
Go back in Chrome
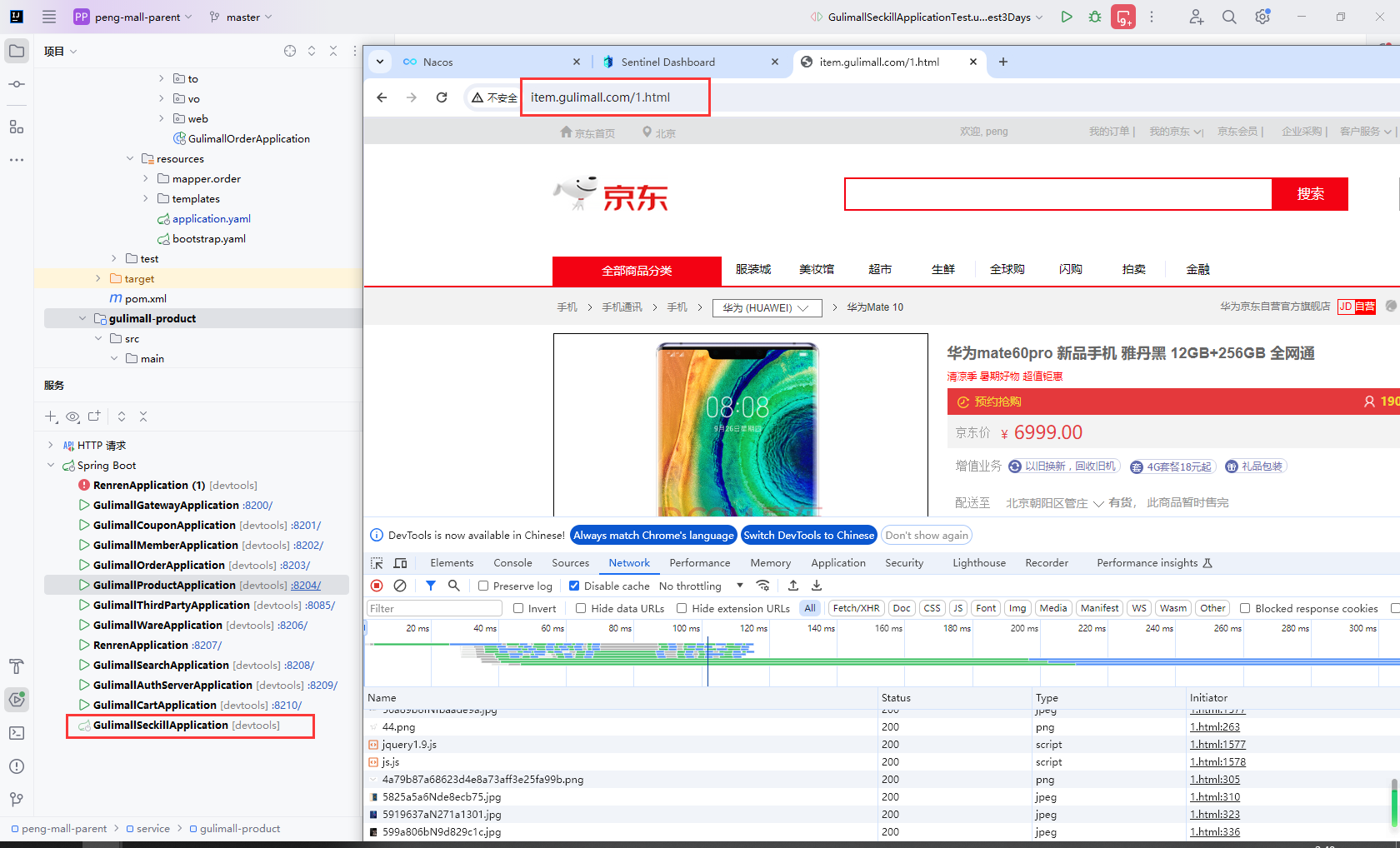[x=382, y=97]
